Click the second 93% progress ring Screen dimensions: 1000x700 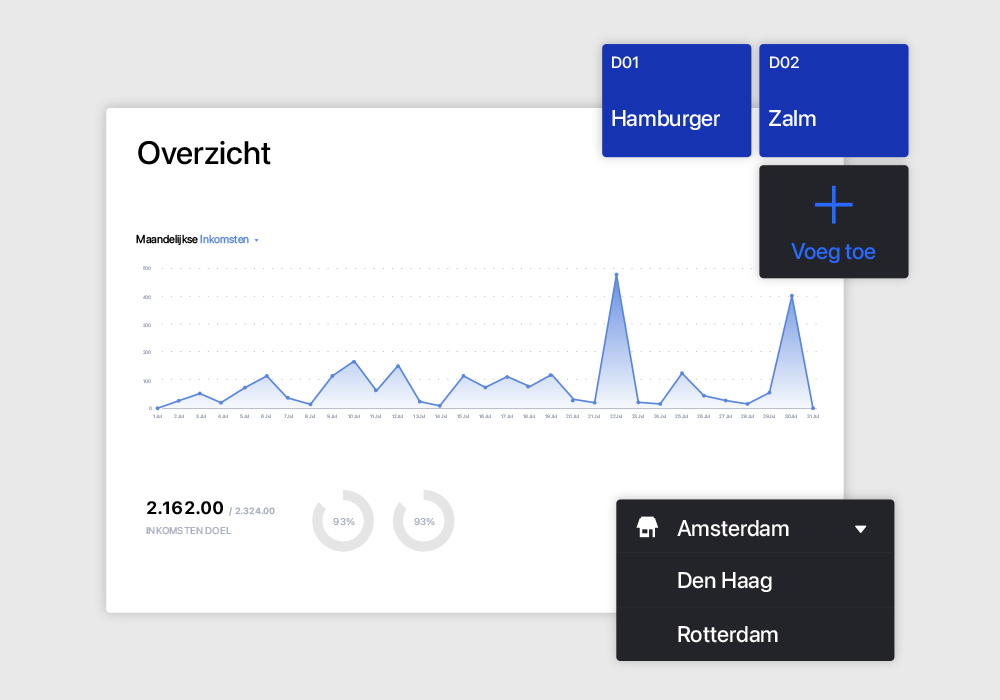click(423, 521)
